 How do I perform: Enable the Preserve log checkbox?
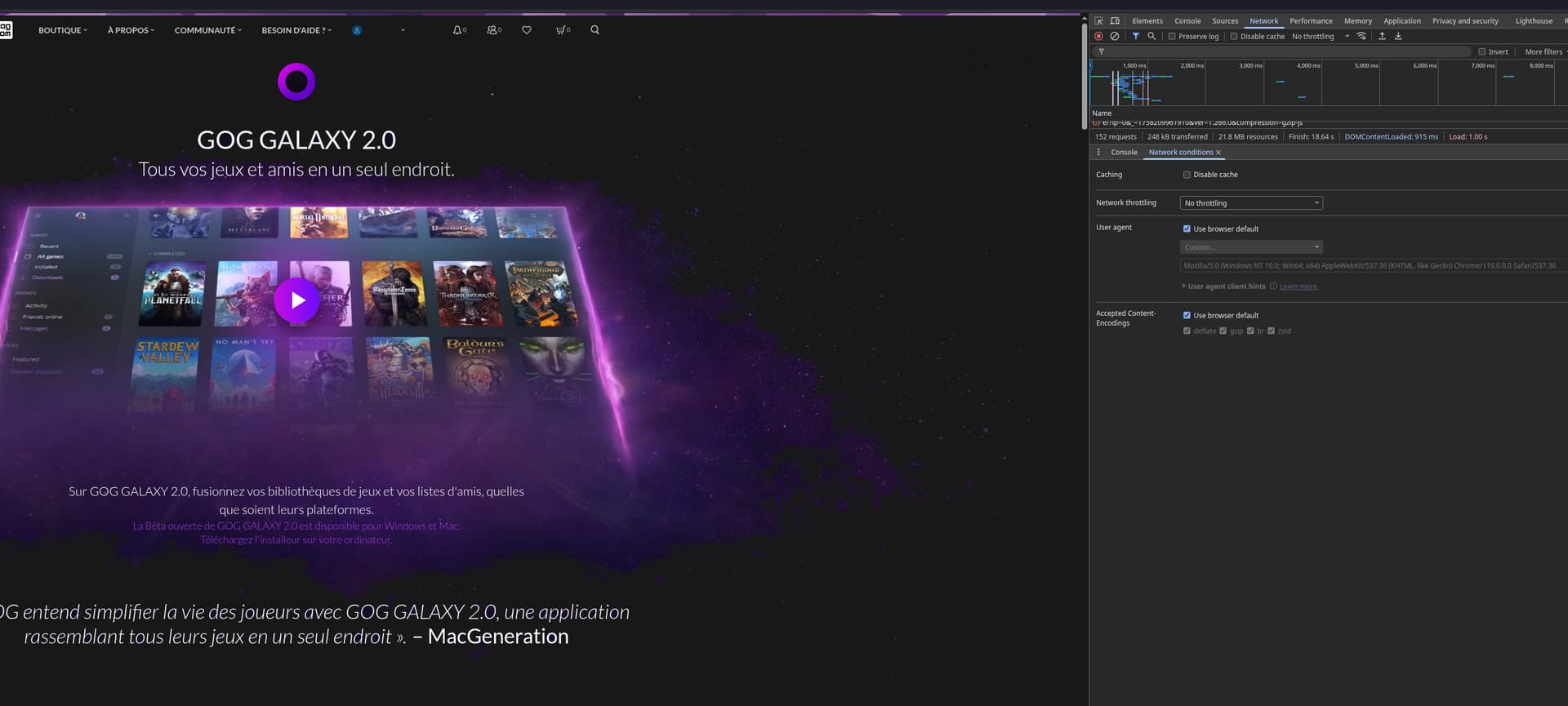click(x=1172, y=37)
